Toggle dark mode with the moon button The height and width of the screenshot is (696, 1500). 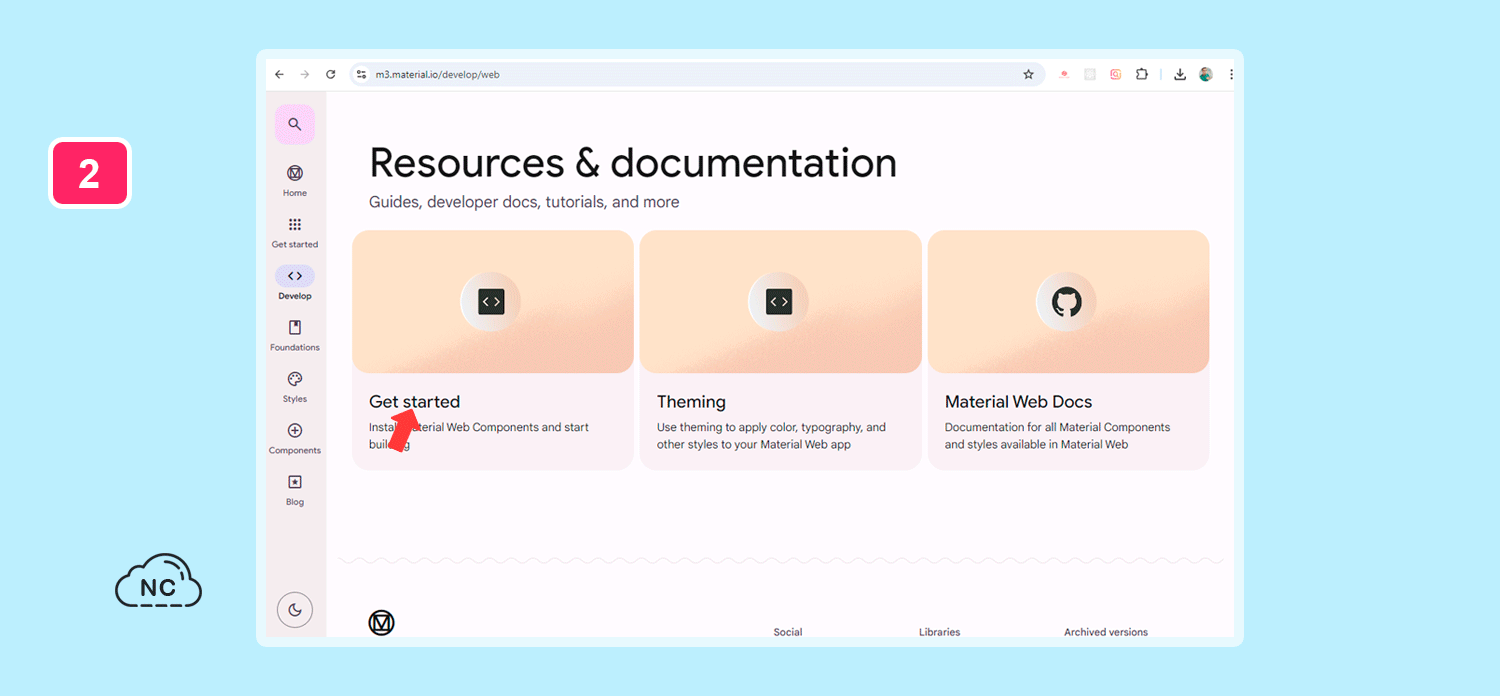295,610
